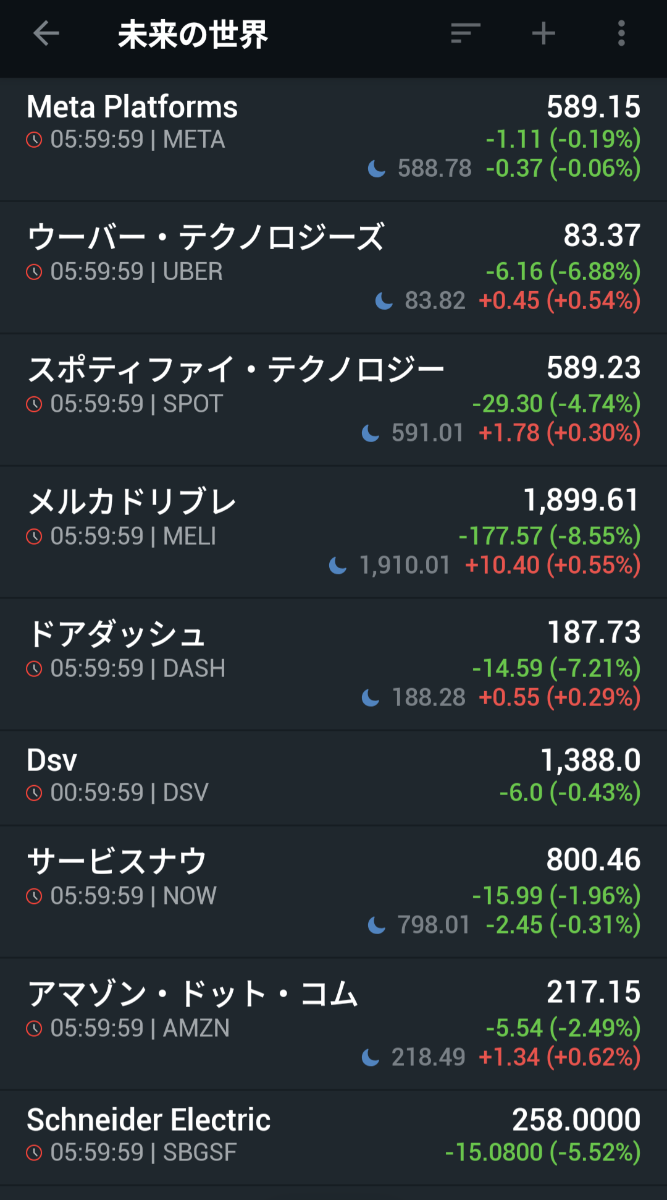Image resolution: width=667 pixels, height=1200 pixels.
Task: Tap the moon icon in MELI row
Action: coord(338,566)
